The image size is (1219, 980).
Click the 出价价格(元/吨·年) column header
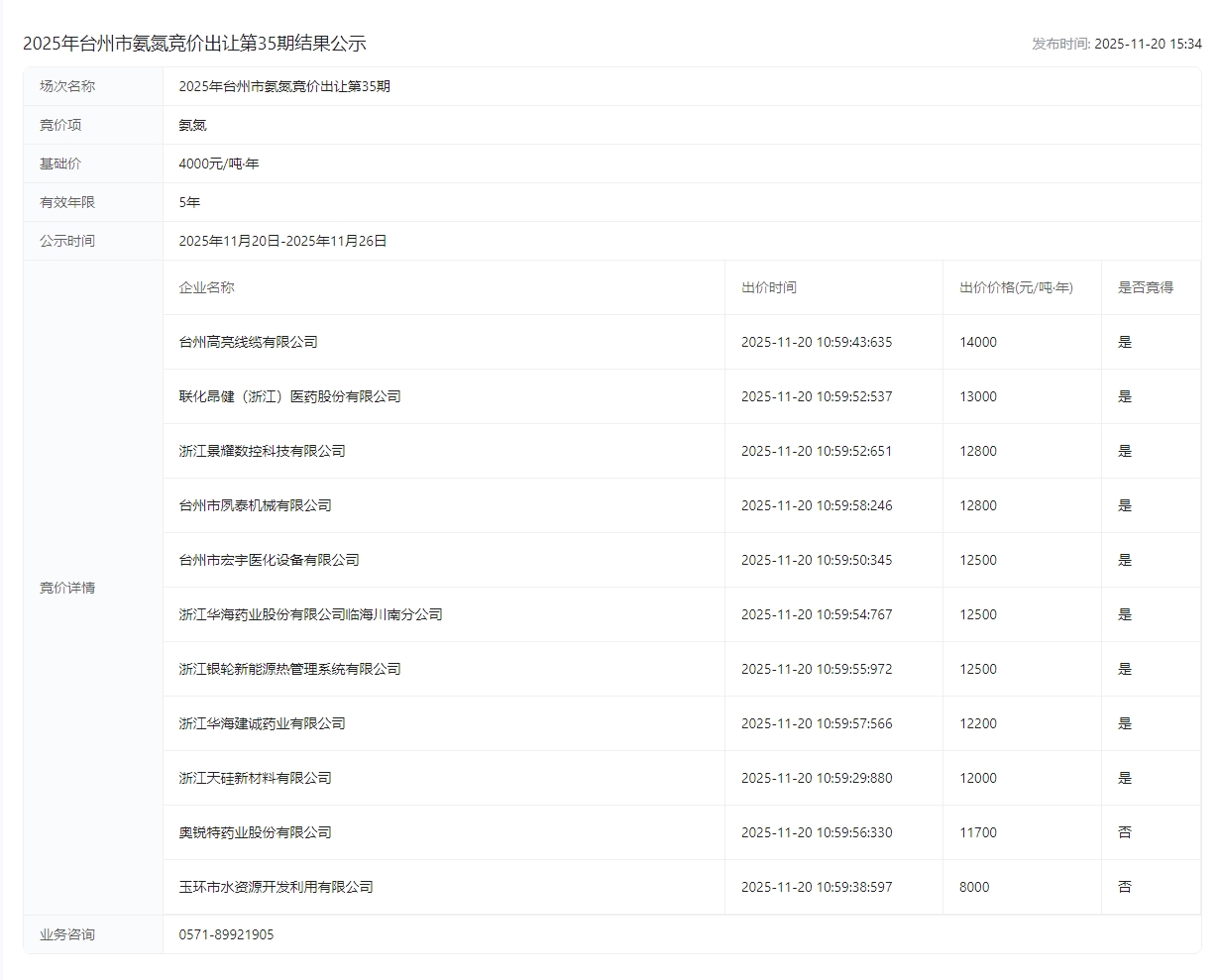(1016, 287)
